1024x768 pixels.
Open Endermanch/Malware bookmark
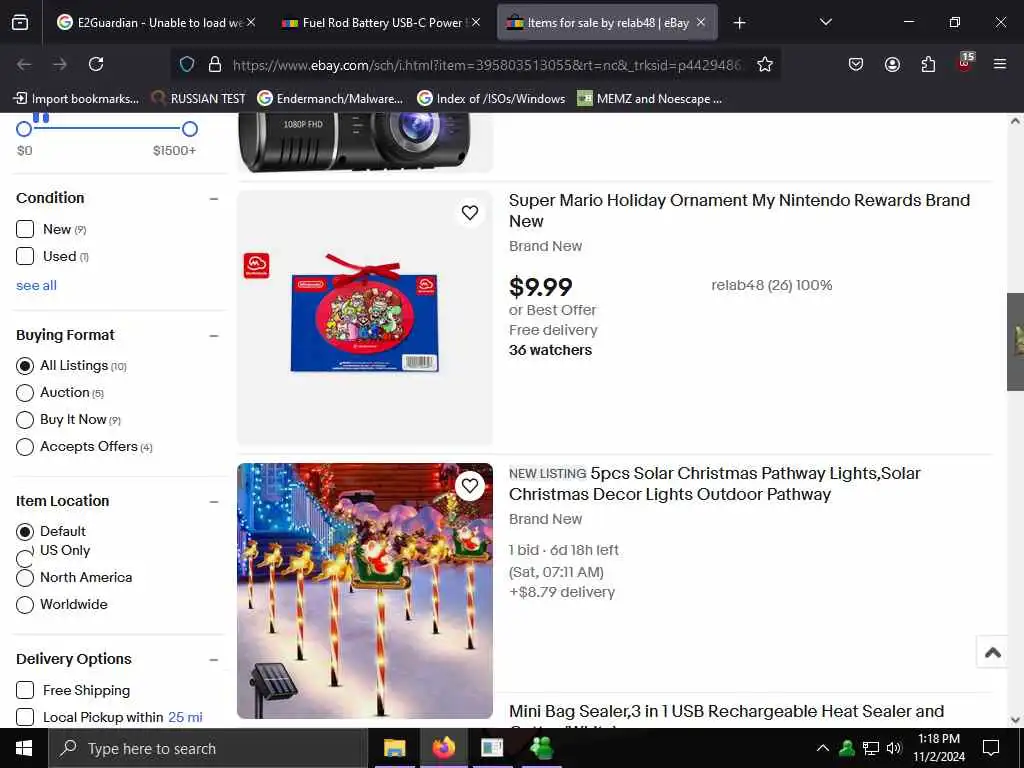coord(330,99)
